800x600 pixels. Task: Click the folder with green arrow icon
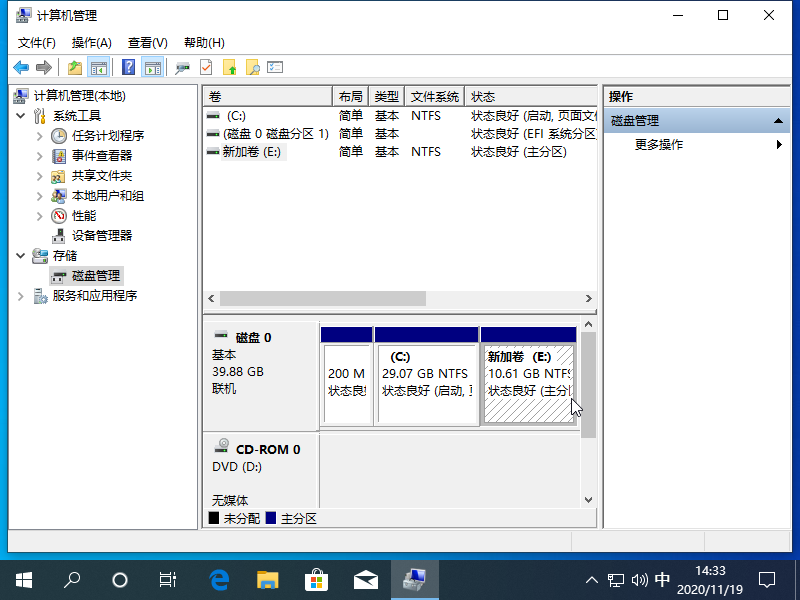point(230,67)
